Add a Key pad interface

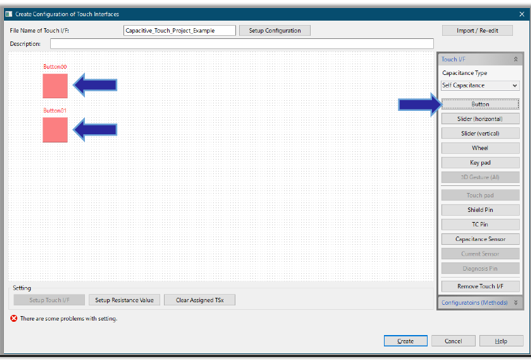coord(480,163)
